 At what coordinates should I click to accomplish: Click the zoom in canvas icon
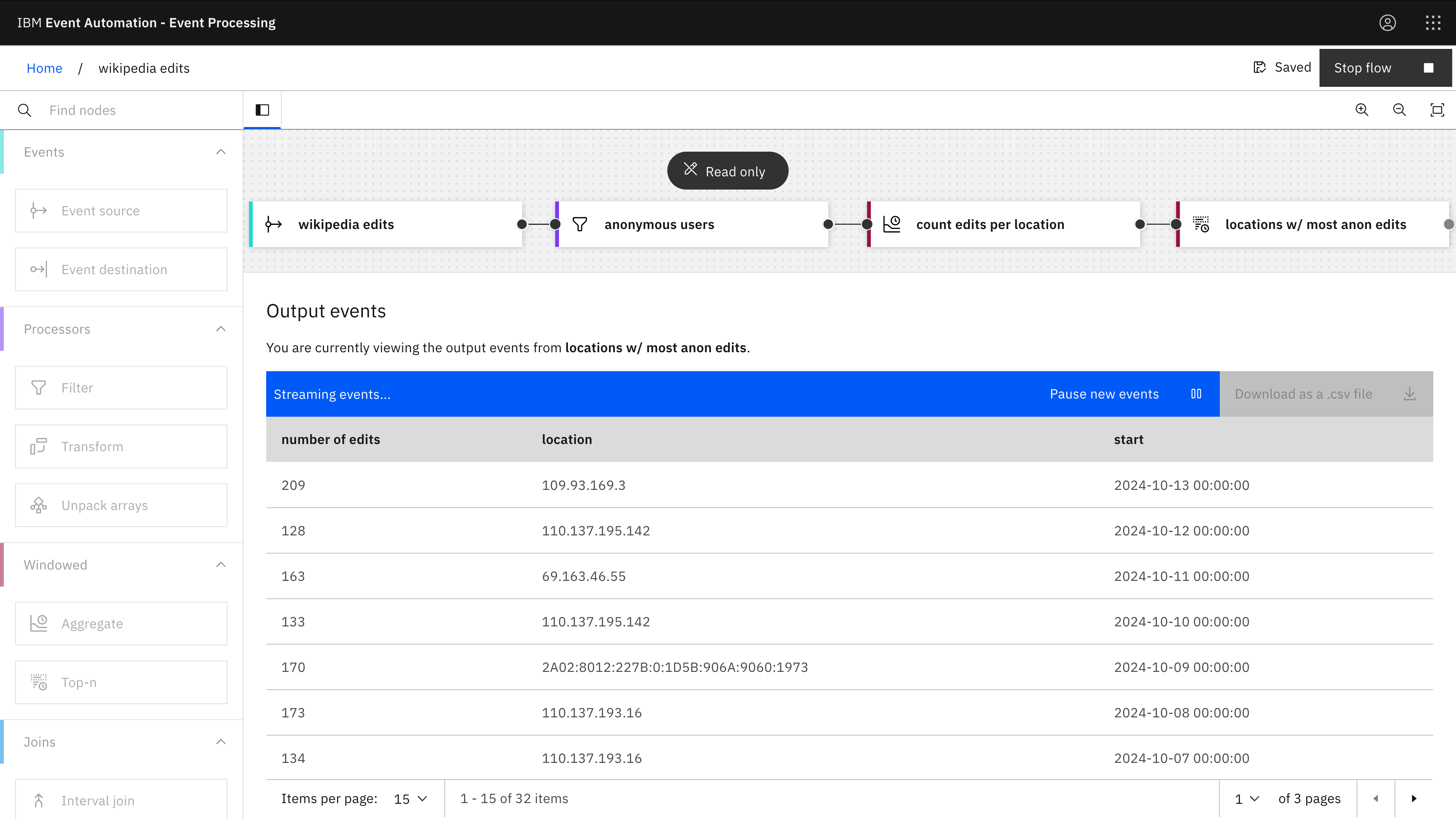point(1362,110)
